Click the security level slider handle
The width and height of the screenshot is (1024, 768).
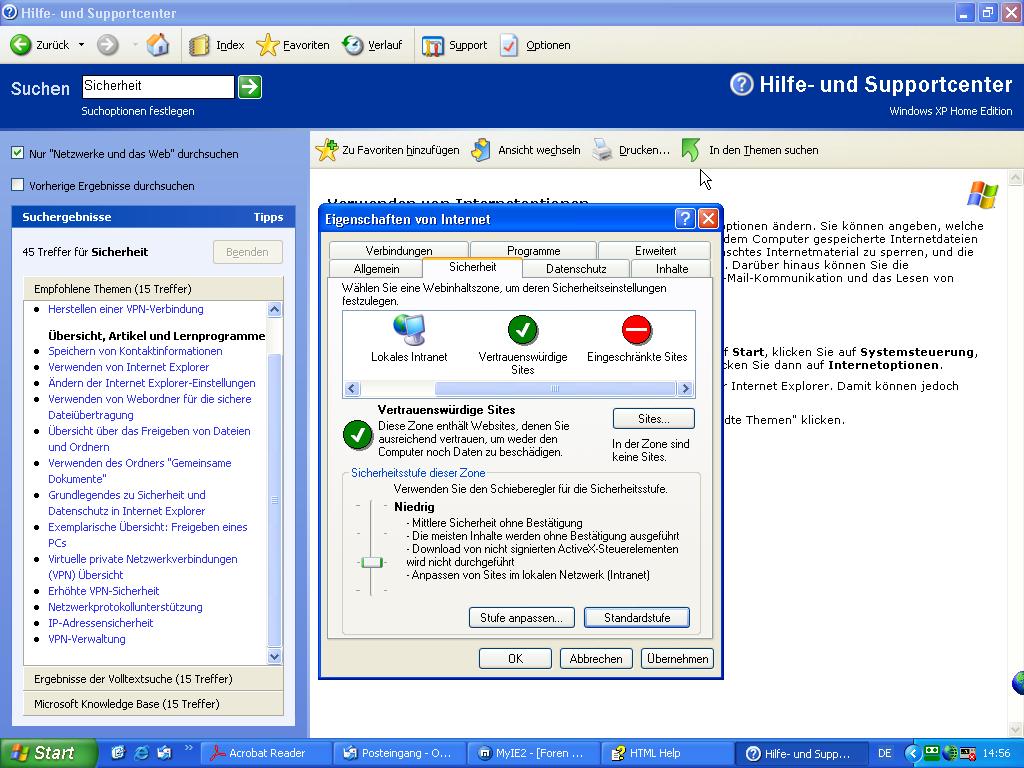click(372, 562)
